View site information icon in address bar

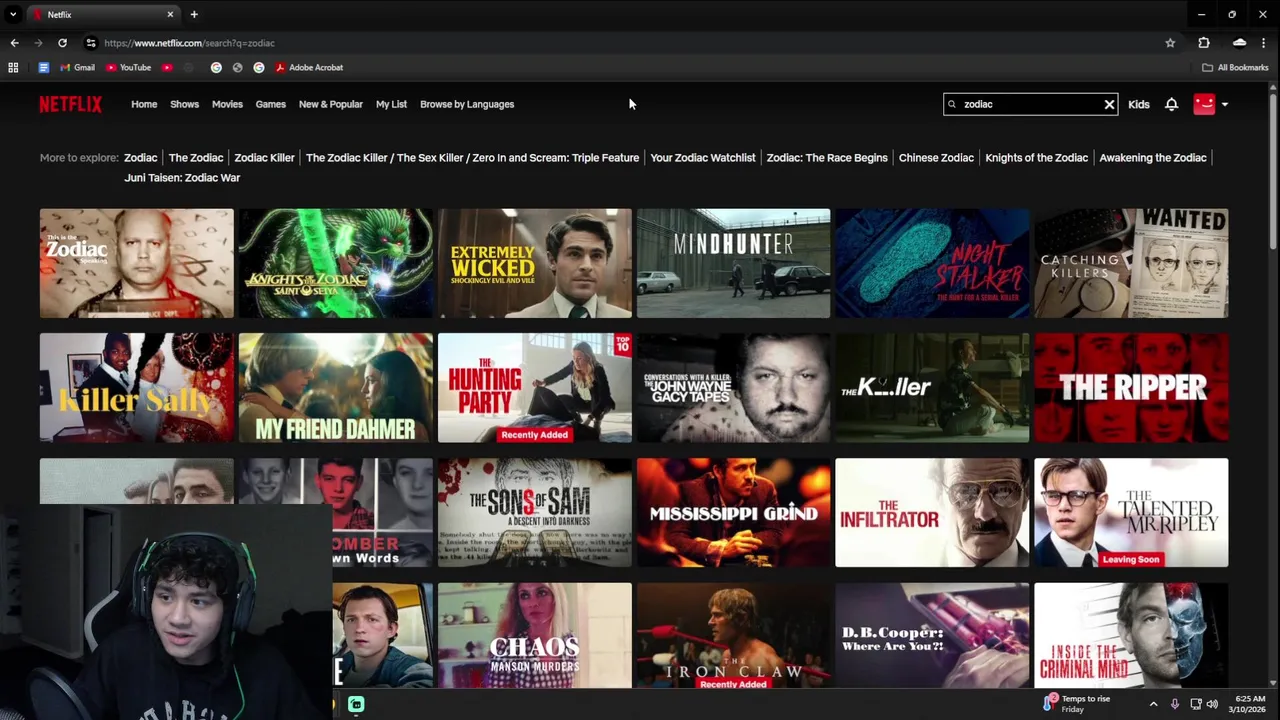[91, 43]
